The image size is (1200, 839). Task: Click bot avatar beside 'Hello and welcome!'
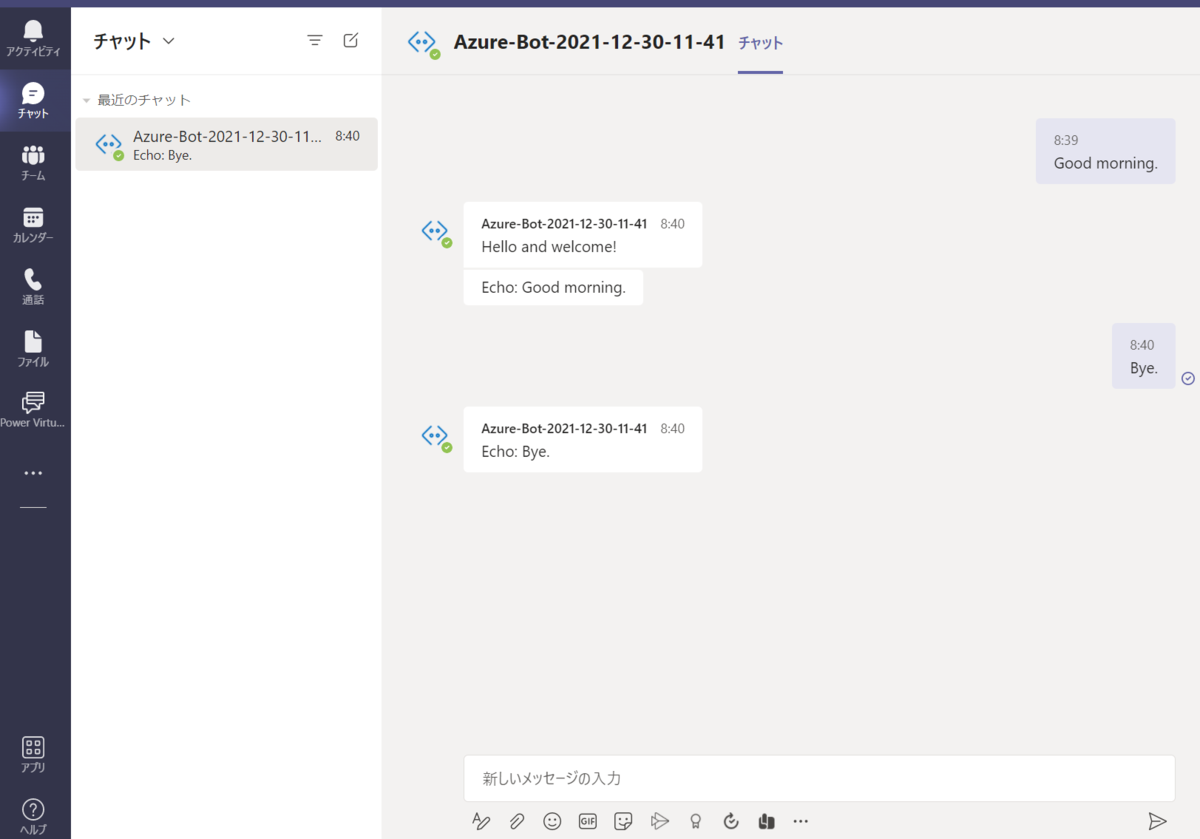coord(436,232)
